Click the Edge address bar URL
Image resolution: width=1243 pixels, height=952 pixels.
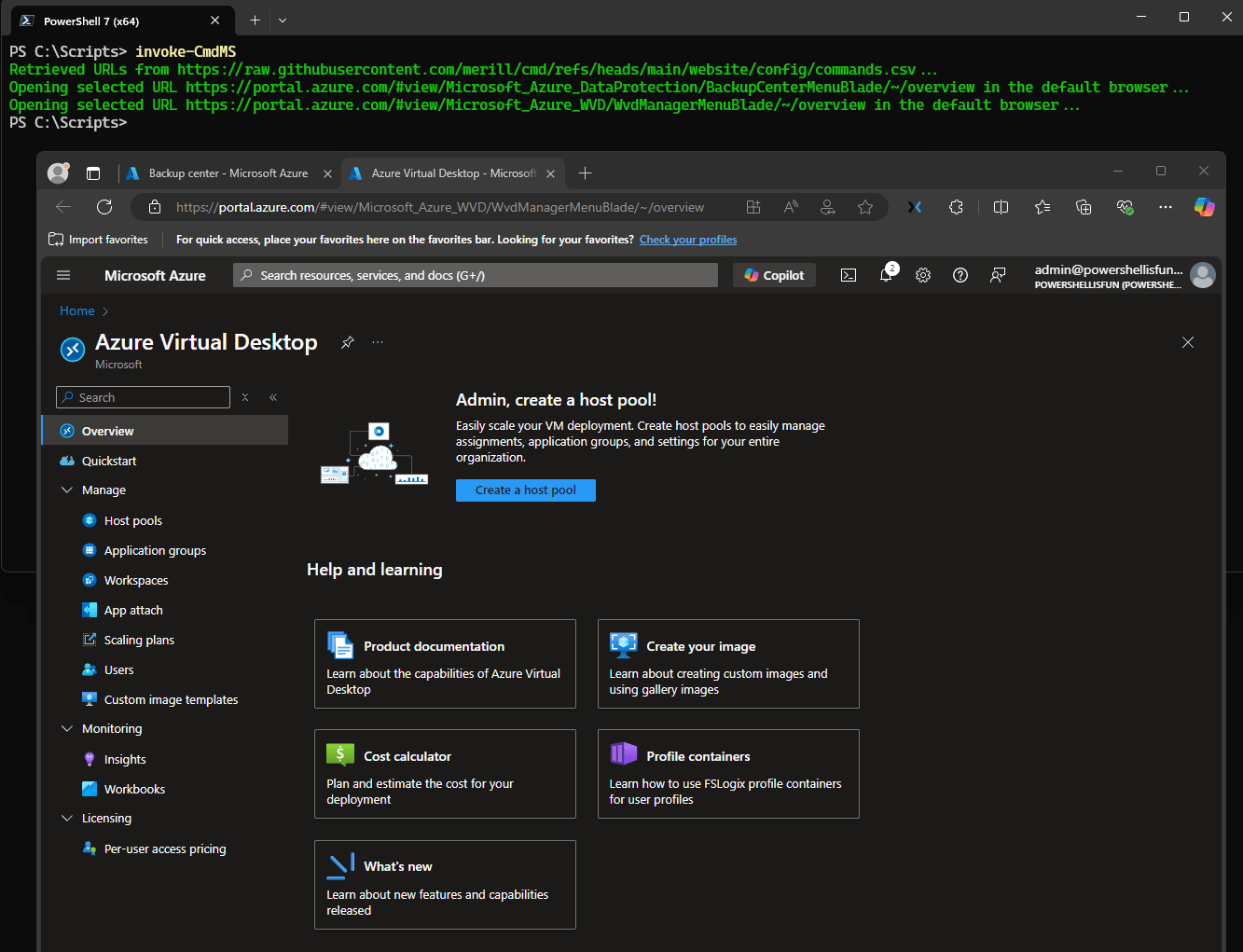(x=440, y=207)
